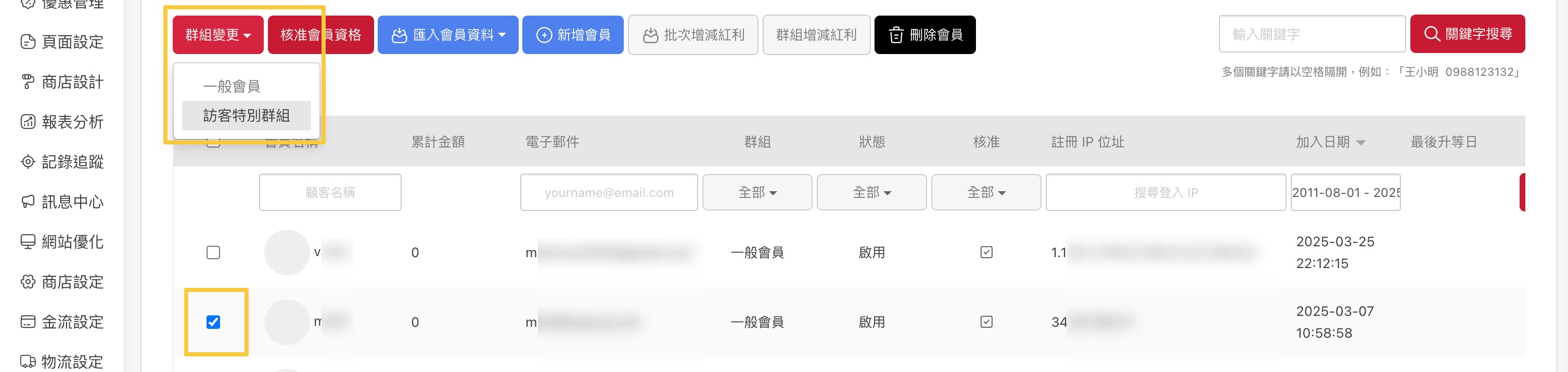Screen dimensions: 1568x372
Task: Open the 匯入會員資料 dropdown button
Action: pos(448,35)
